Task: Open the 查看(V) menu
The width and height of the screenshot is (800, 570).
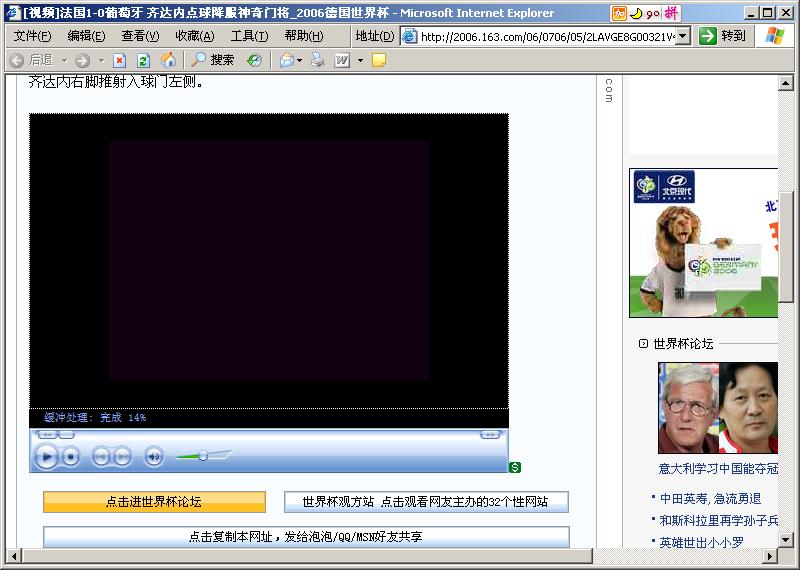Action: [x=140, y=36]
